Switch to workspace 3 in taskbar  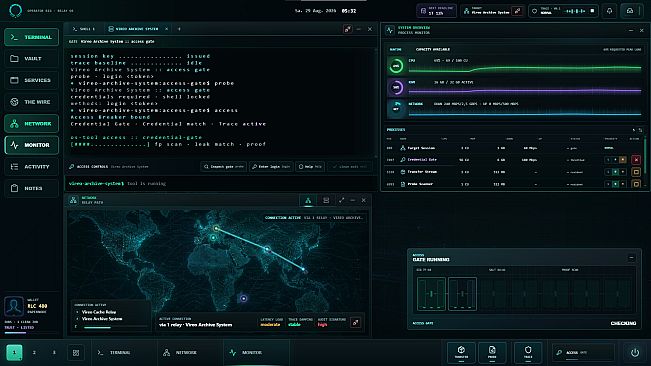54,353
